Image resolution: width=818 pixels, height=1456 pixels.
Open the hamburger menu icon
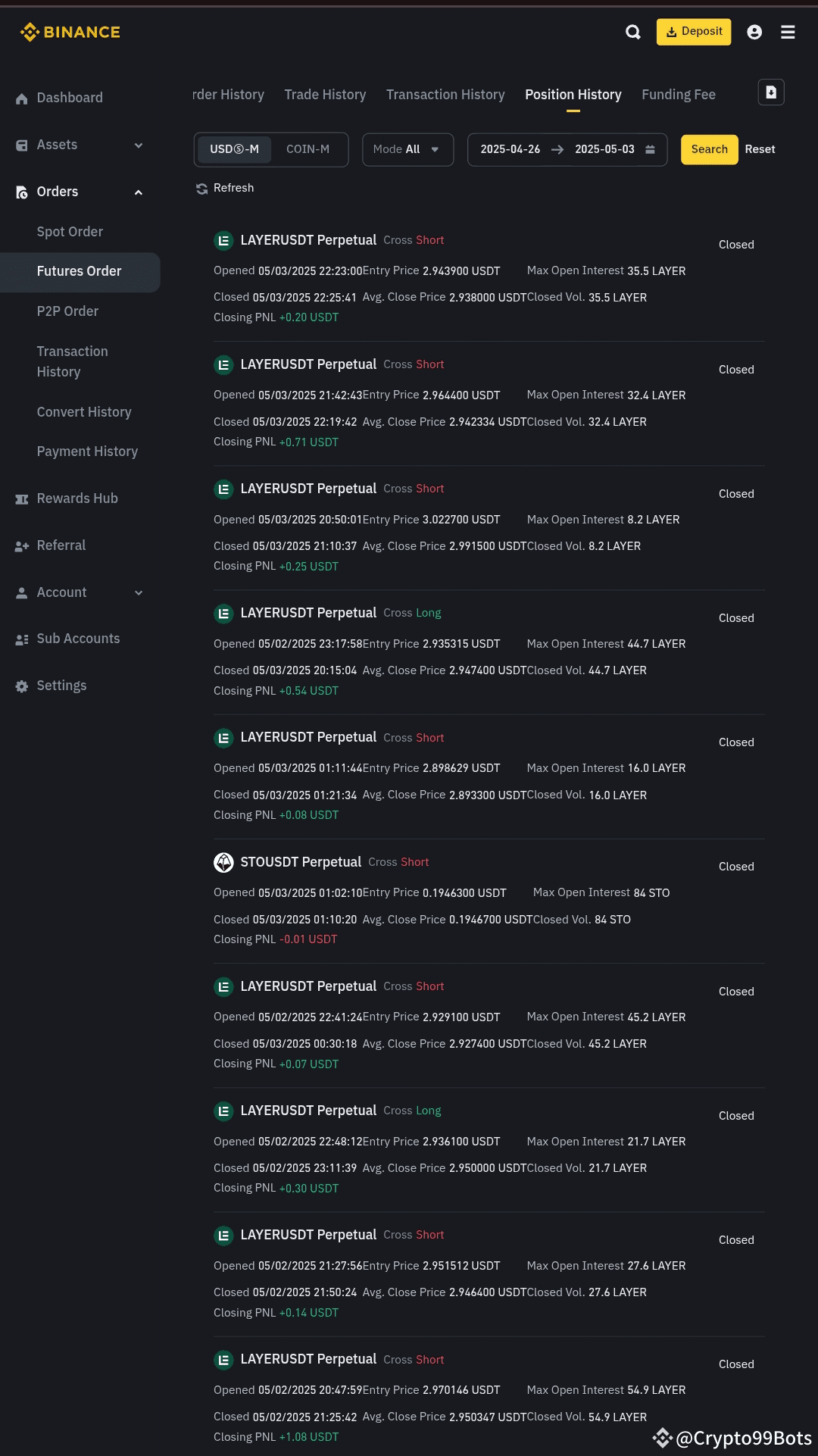tap(788, 32)
